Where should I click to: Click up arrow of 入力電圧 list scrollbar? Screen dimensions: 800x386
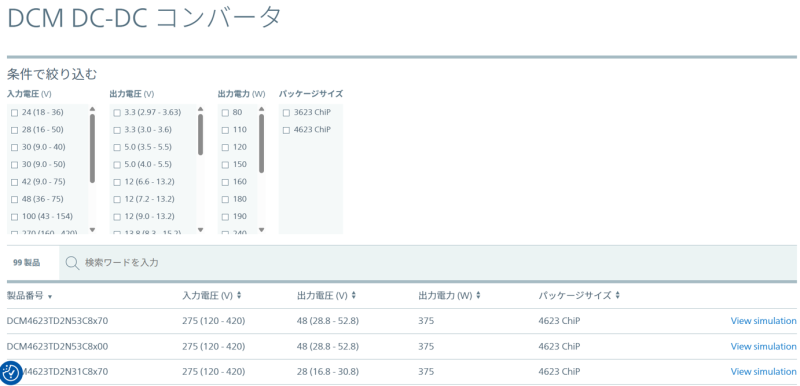pos(92,109)
